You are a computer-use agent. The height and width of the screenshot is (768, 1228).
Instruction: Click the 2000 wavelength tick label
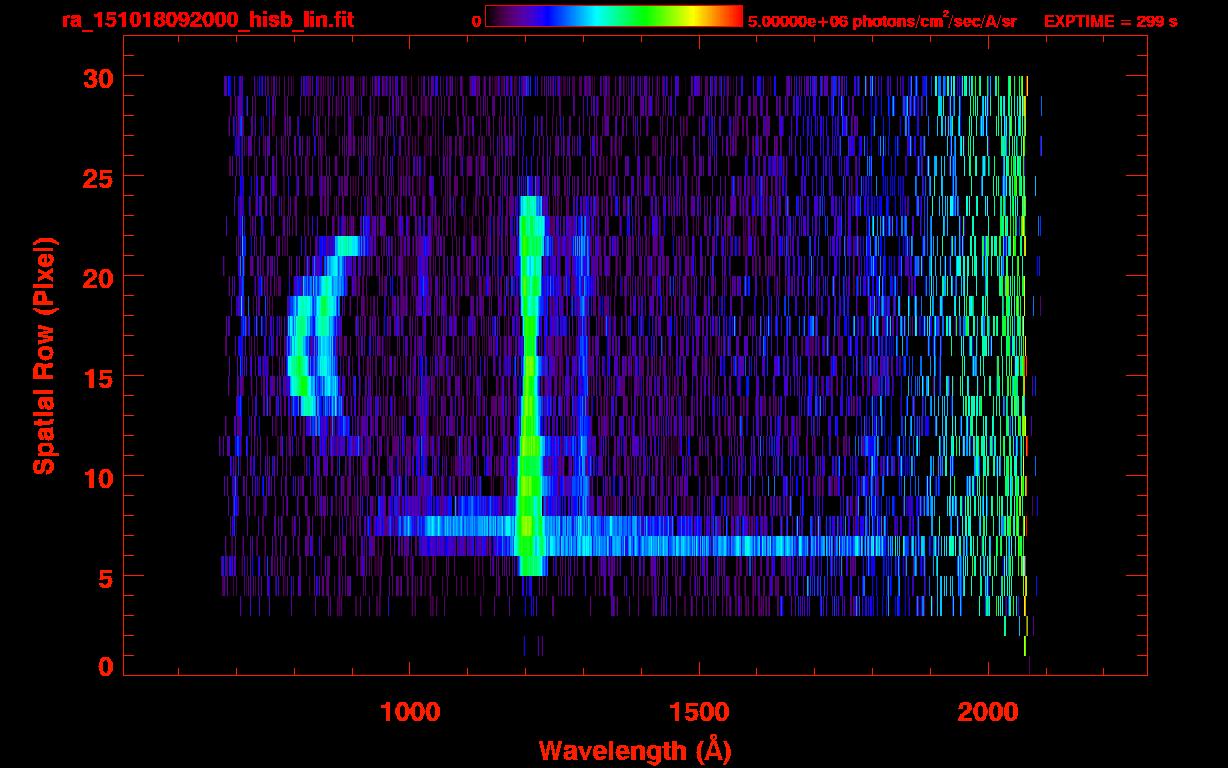coord(988,712)
